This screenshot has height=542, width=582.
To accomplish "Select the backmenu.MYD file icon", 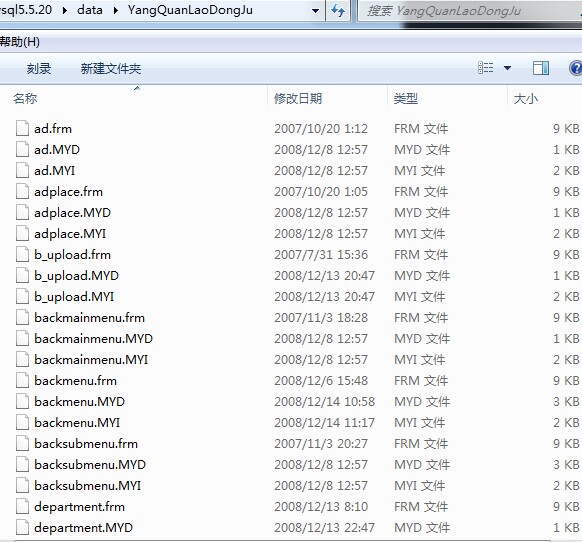I will click(x=22, y=402).
